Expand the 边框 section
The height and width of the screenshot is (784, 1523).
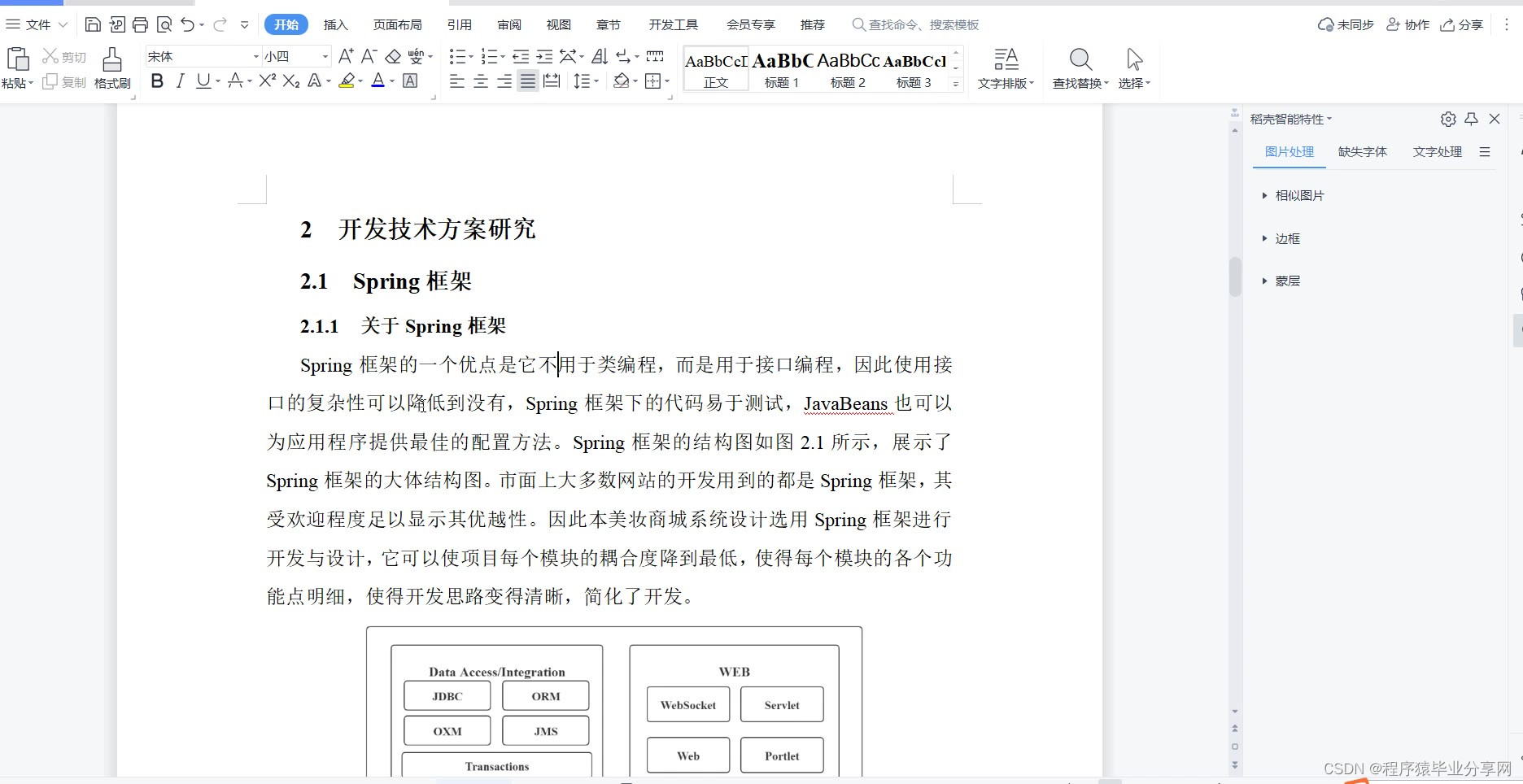tap(1281, 238)
